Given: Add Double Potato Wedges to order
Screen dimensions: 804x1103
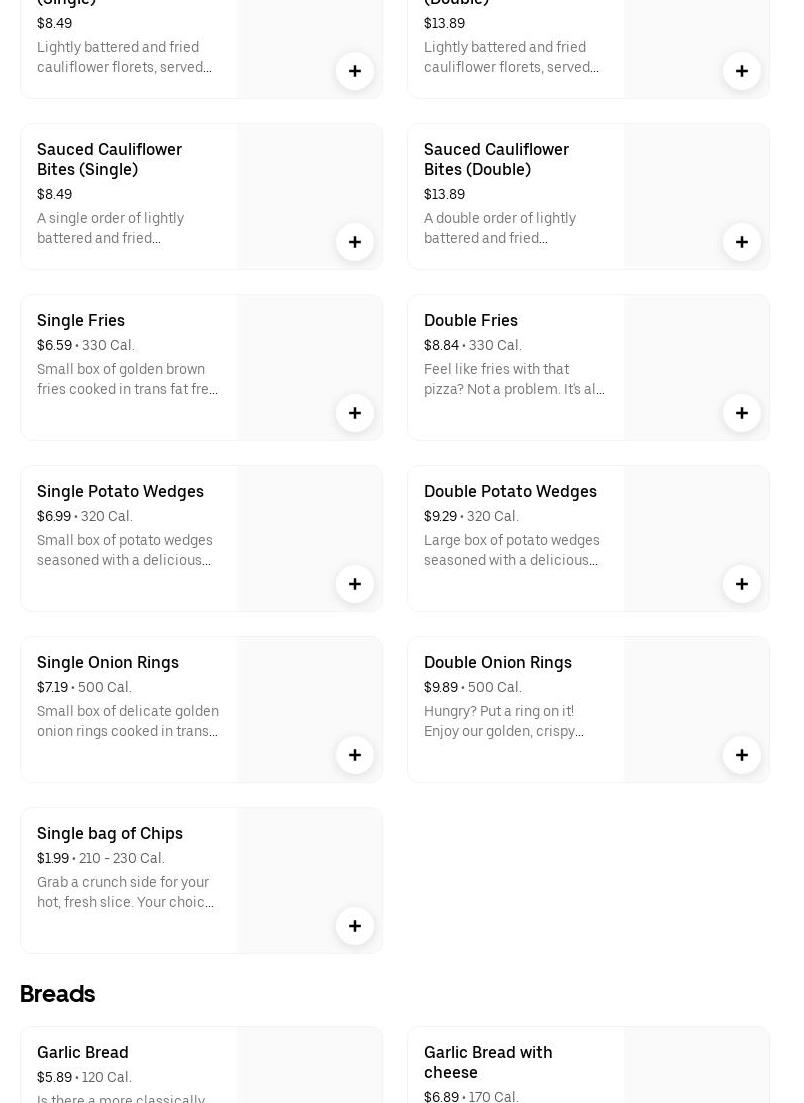Looking at the screenshot, I should pos(742,584).
